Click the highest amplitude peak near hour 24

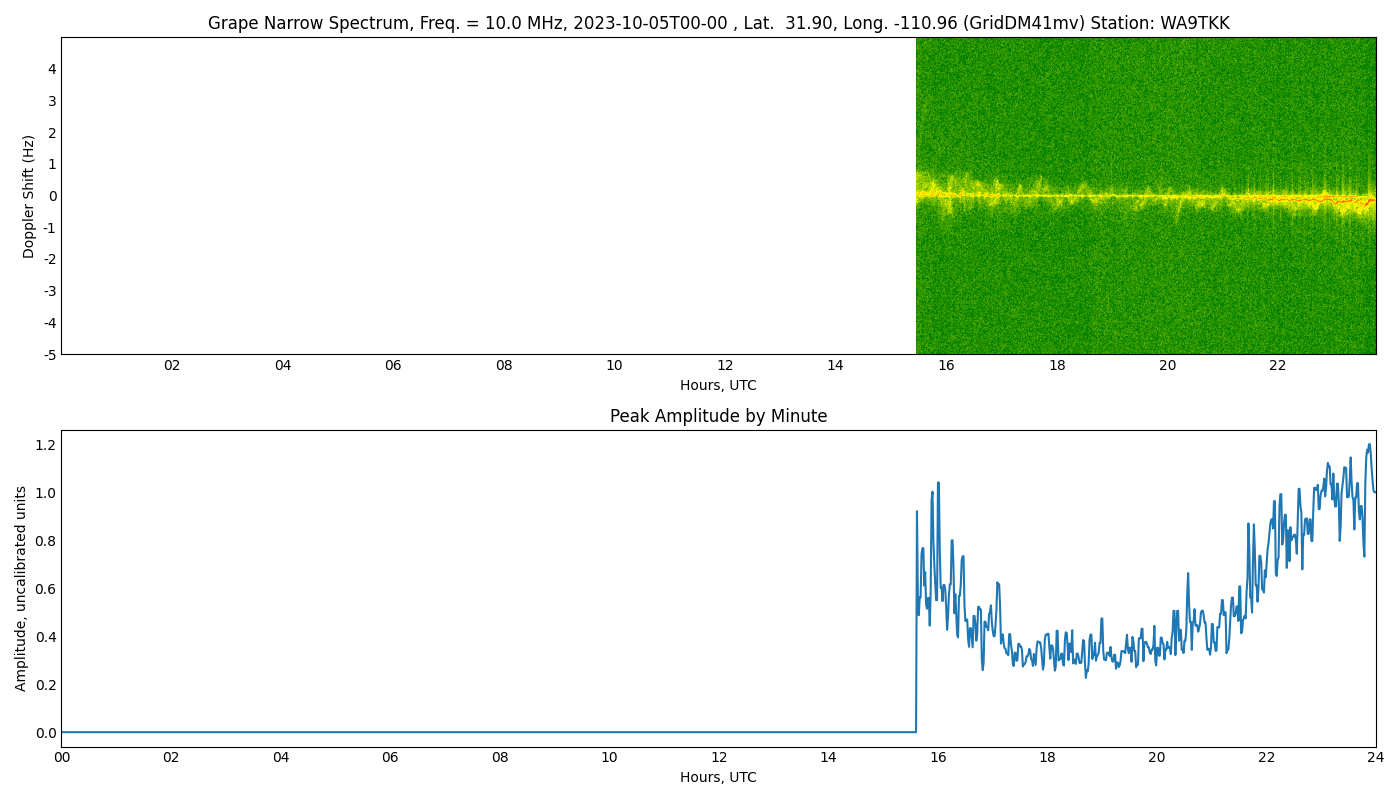1369,446
